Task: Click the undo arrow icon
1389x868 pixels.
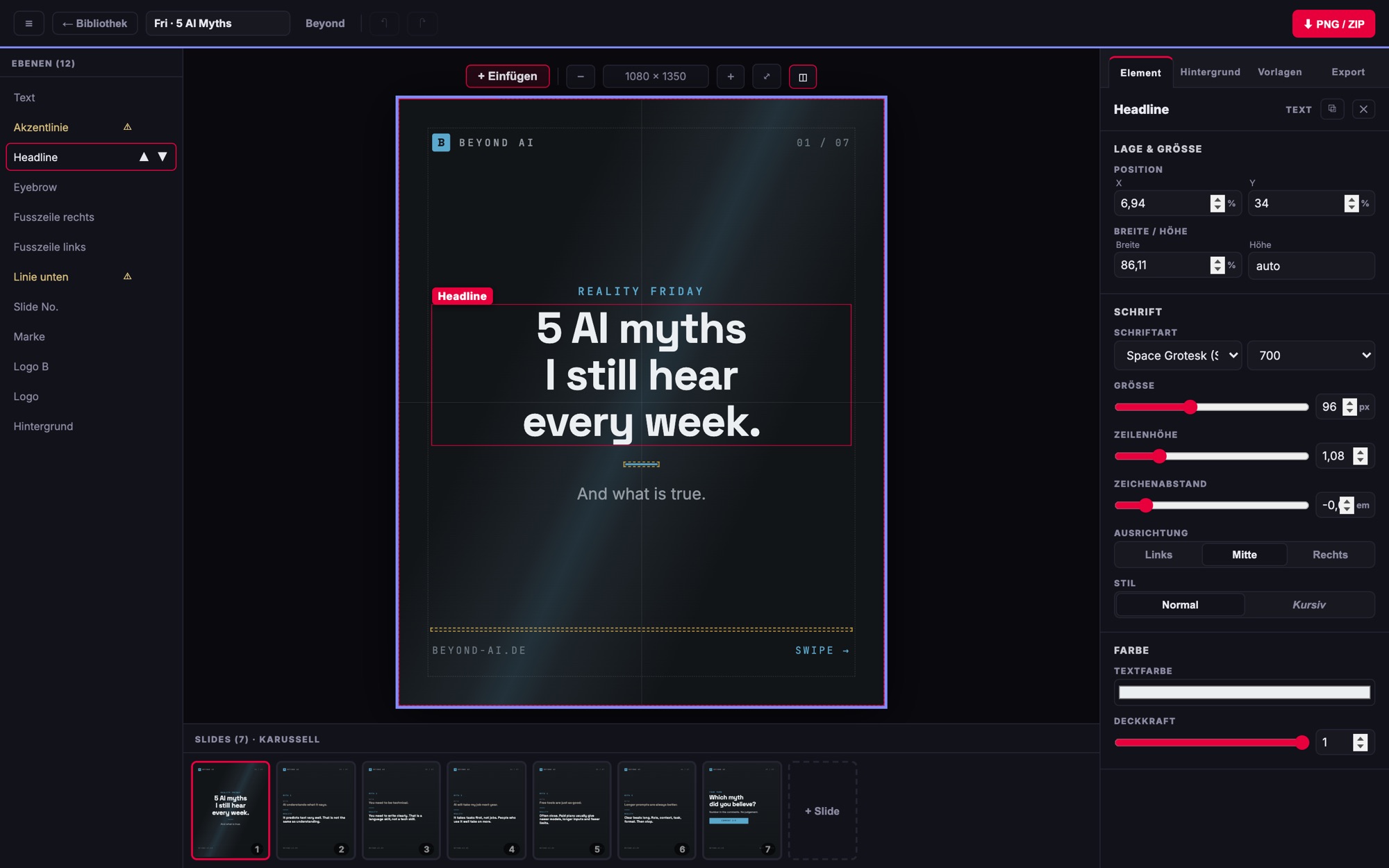Action: tap(384, 24)
